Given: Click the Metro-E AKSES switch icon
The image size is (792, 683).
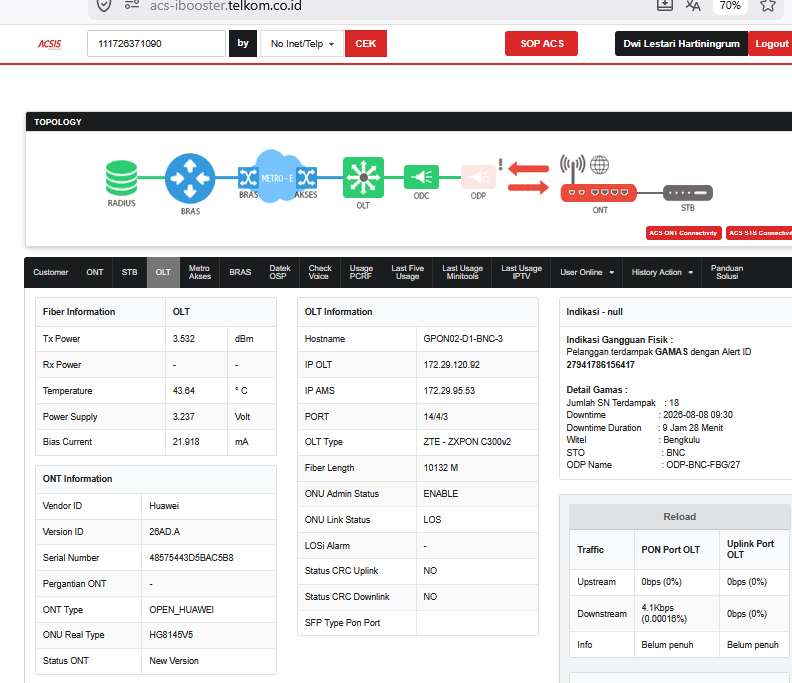Looking at the screenshot, I should click(x=307, y=178).
